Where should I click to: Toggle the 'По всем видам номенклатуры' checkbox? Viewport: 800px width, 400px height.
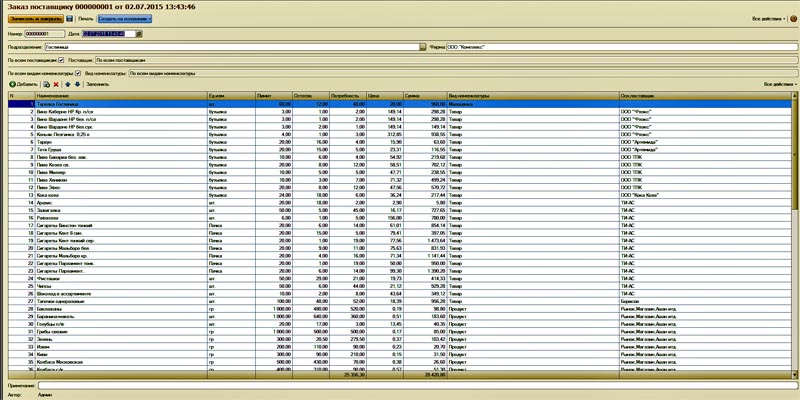pyautogui.click(x=77, y=73)
